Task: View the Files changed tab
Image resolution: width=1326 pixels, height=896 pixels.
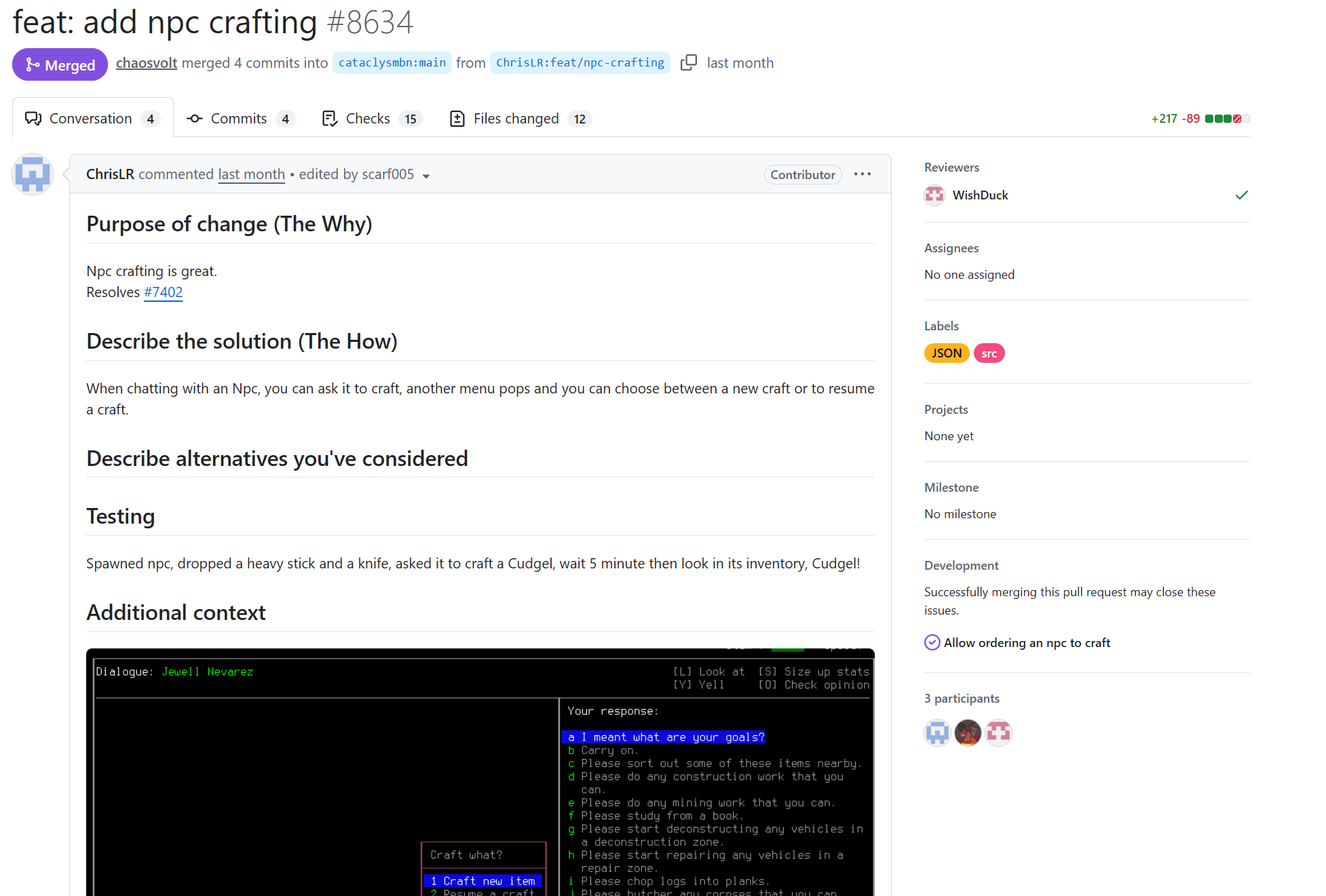Action: (520, 118)
